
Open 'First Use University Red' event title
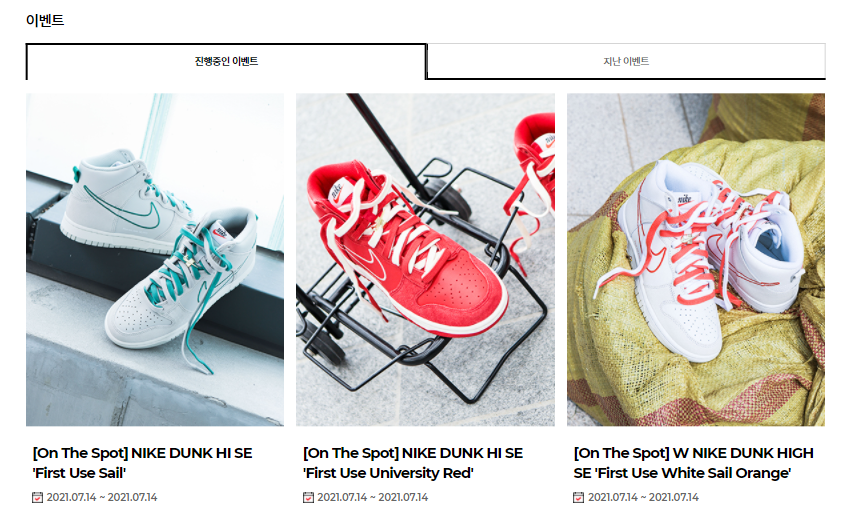pyautogui.click(x=413, y=463)
